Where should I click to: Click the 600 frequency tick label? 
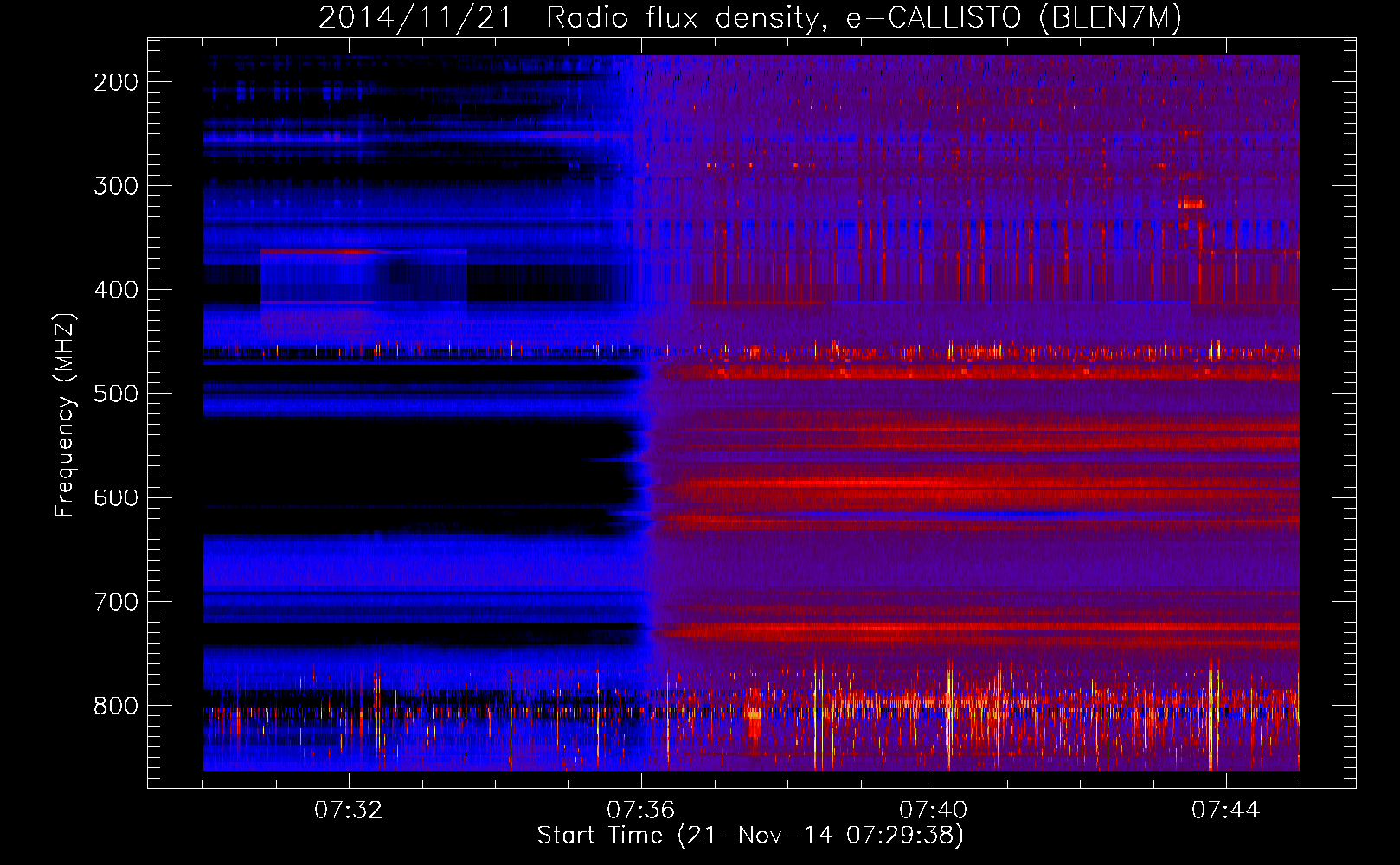click(116, 497)
